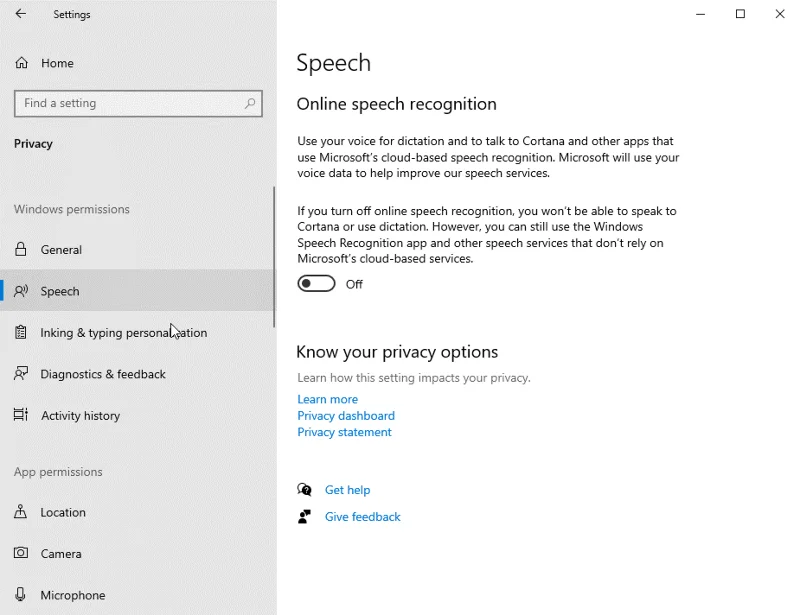
Task: Click the Online speech recognition heading
Action: point(396,104)
